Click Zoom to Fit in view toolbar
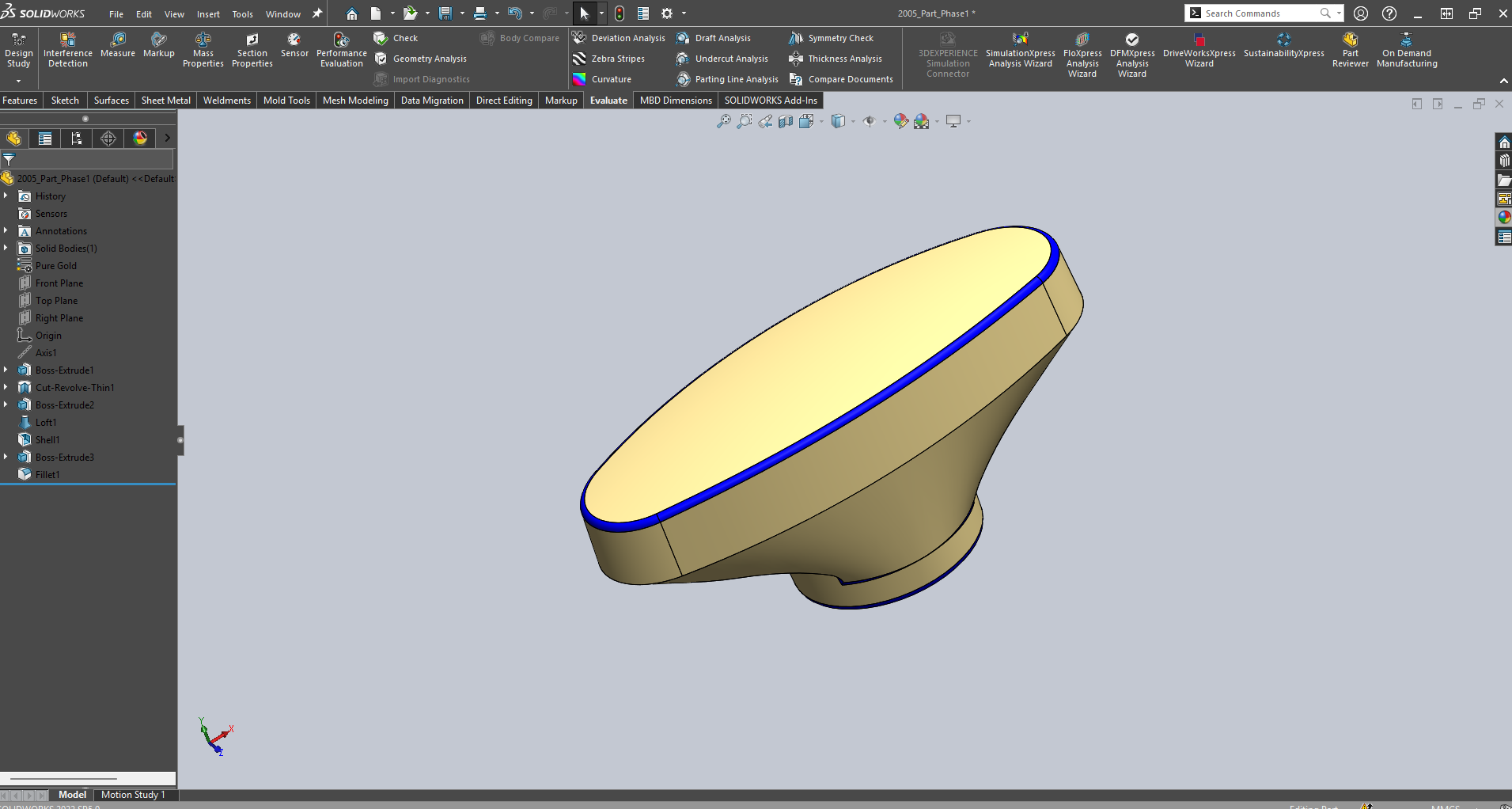 723,121
